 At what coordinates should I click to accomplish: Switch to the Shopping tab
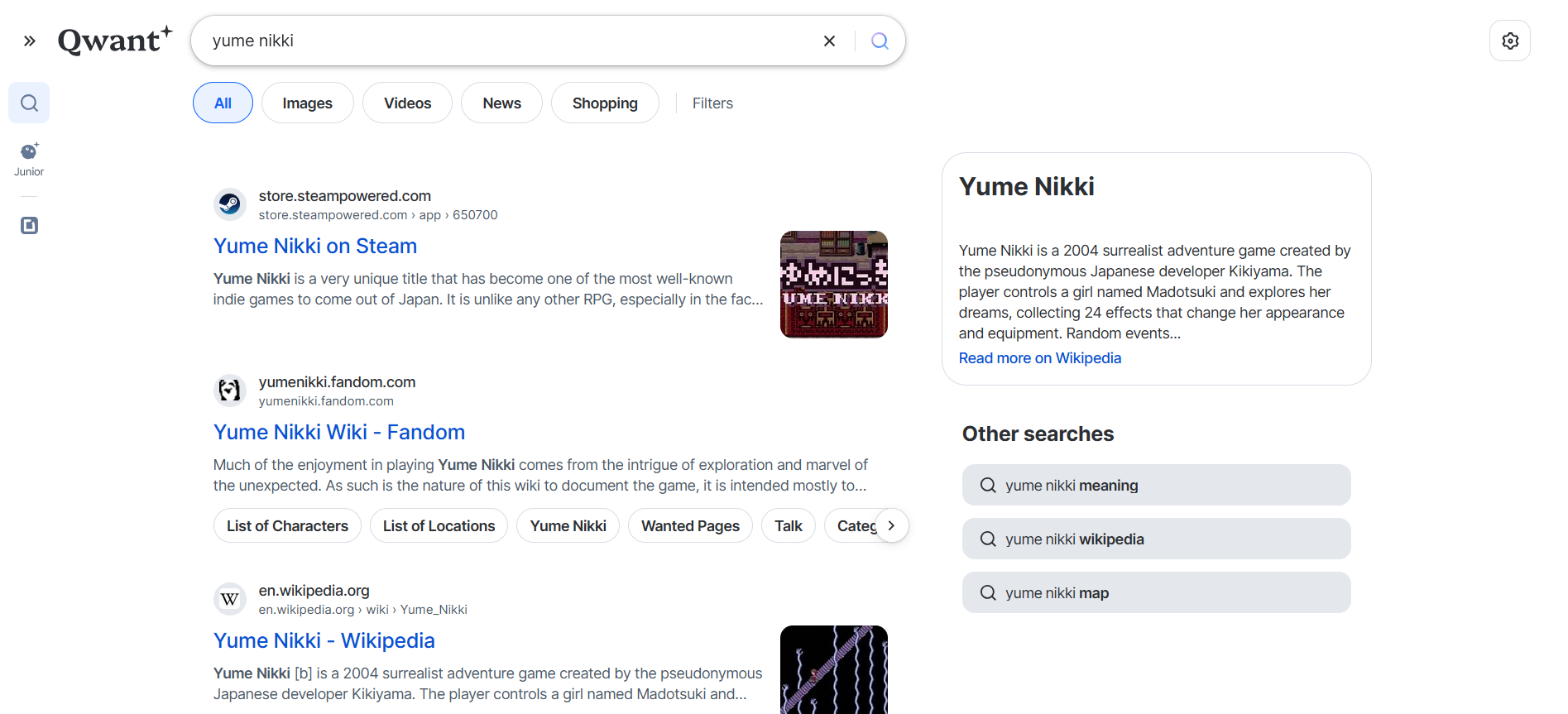(x=605, y=103)
